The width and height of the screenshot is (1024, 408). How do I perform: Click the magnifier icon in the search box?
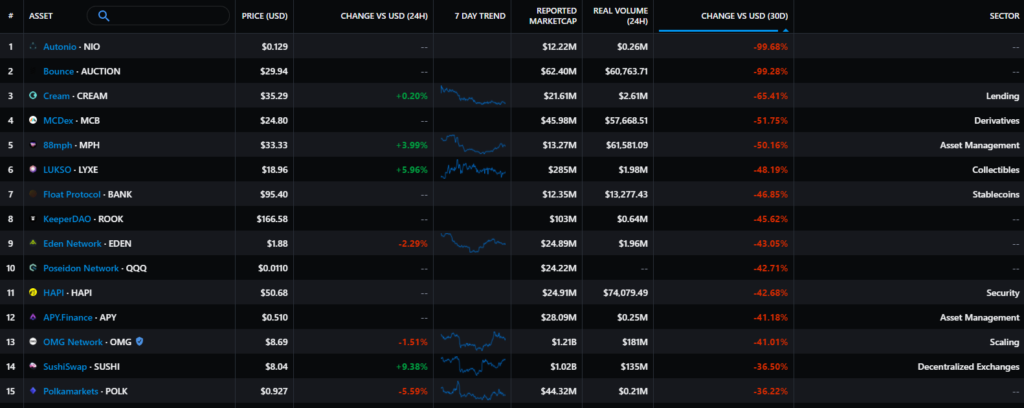pyautogui.click(x=103, y=16)
